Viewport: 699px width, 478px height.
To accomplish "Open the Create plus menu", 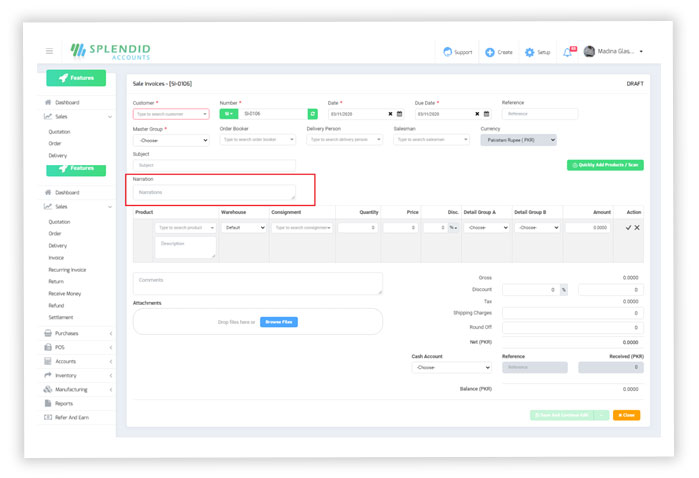I will [x=499, y=52].
